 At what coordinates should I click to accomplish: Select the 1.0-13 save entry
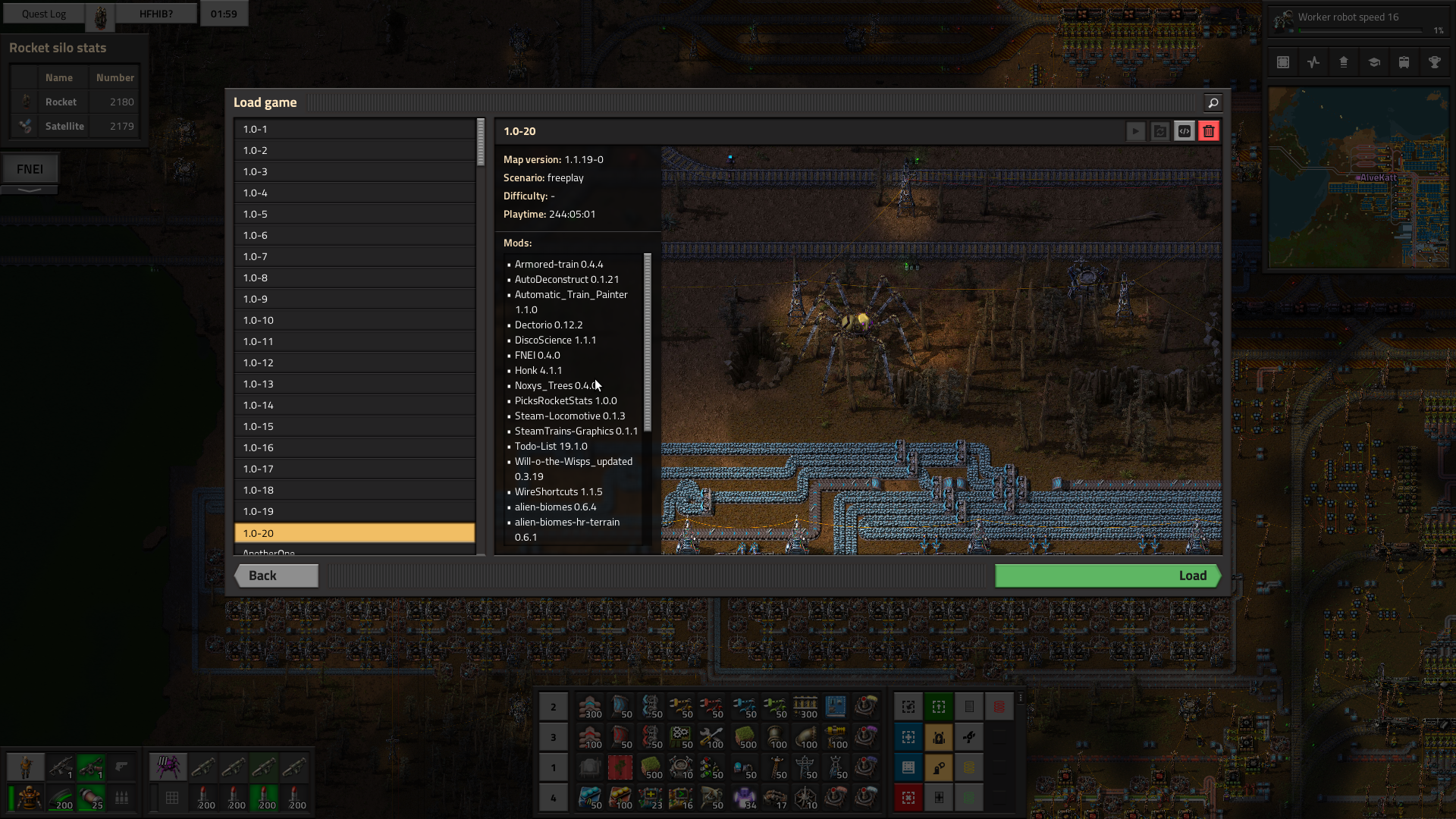tap(355, 384)
